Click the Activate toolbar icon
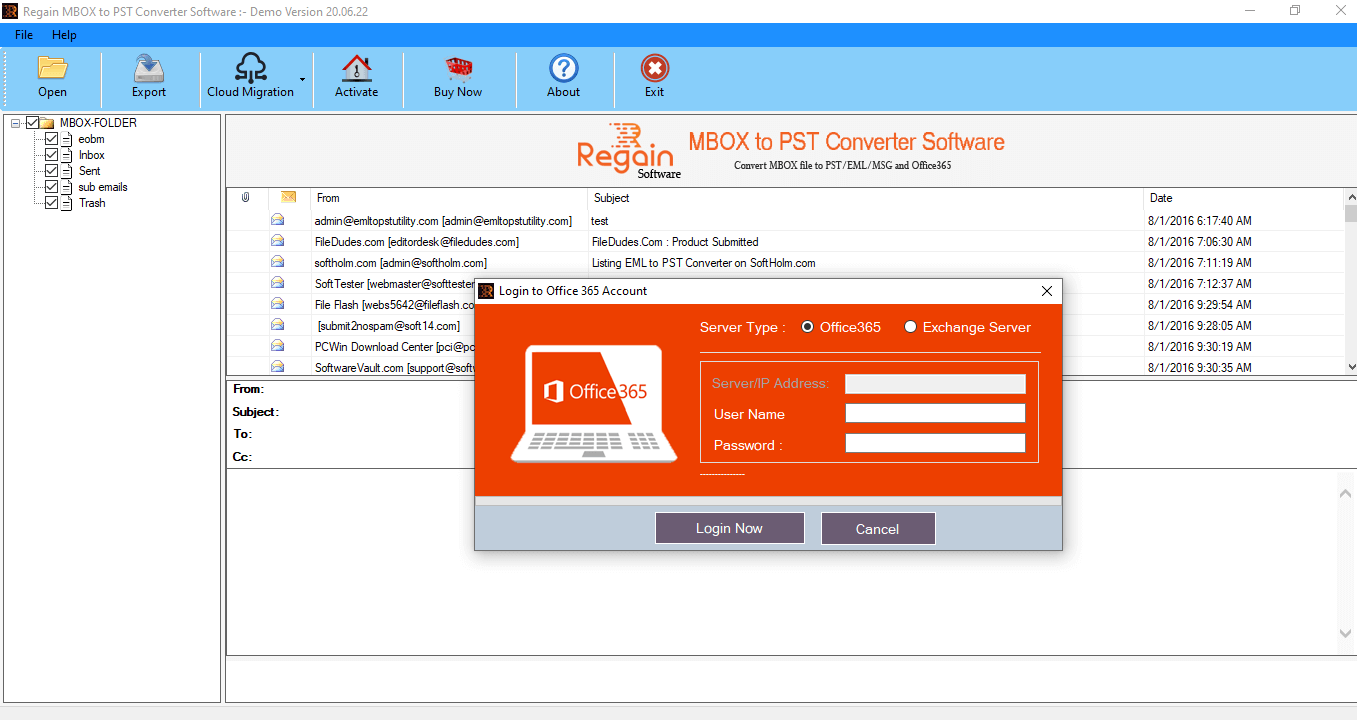Image resolution: width=1357 pixels, height=720 pixels. 356,68
